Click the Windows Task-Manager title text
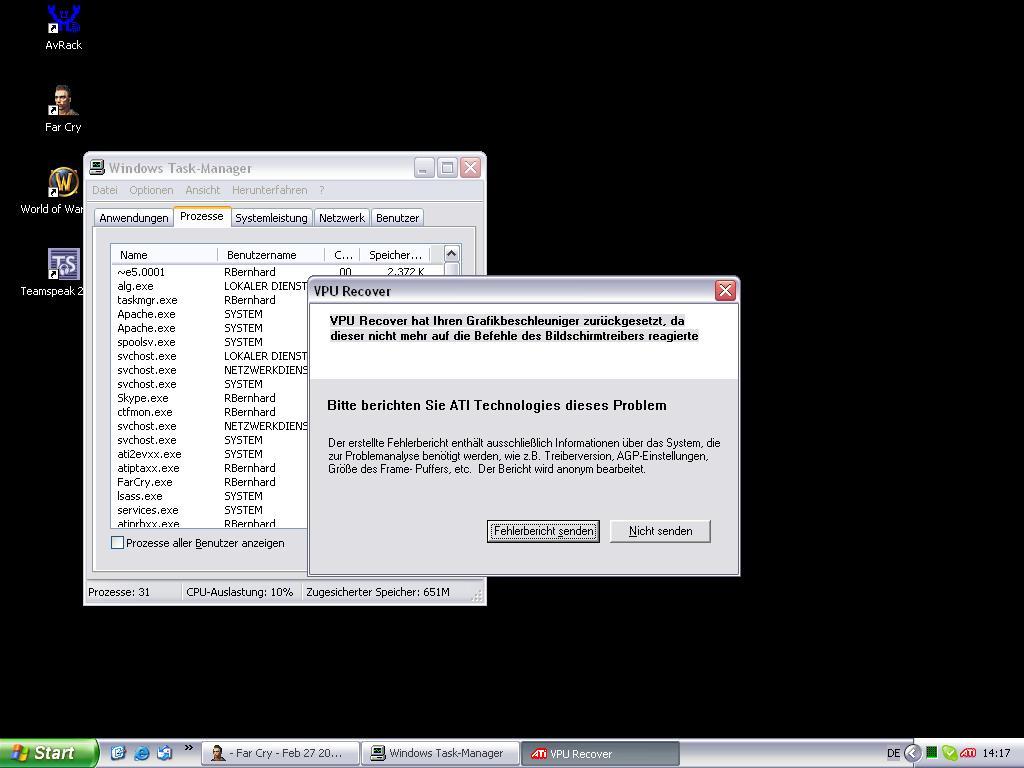 (180, 168)
